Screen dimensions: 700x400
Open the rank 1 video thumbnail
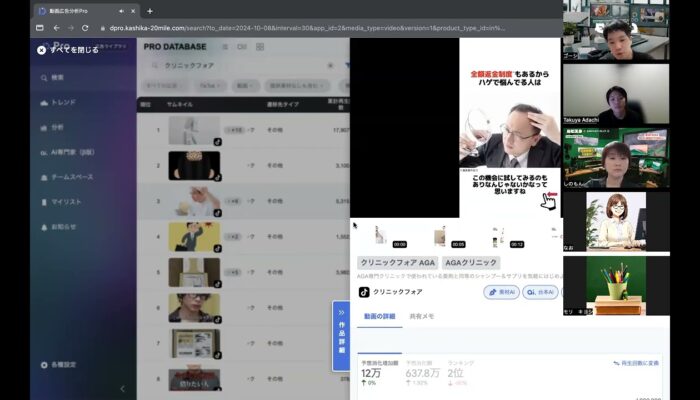(194, 130)
